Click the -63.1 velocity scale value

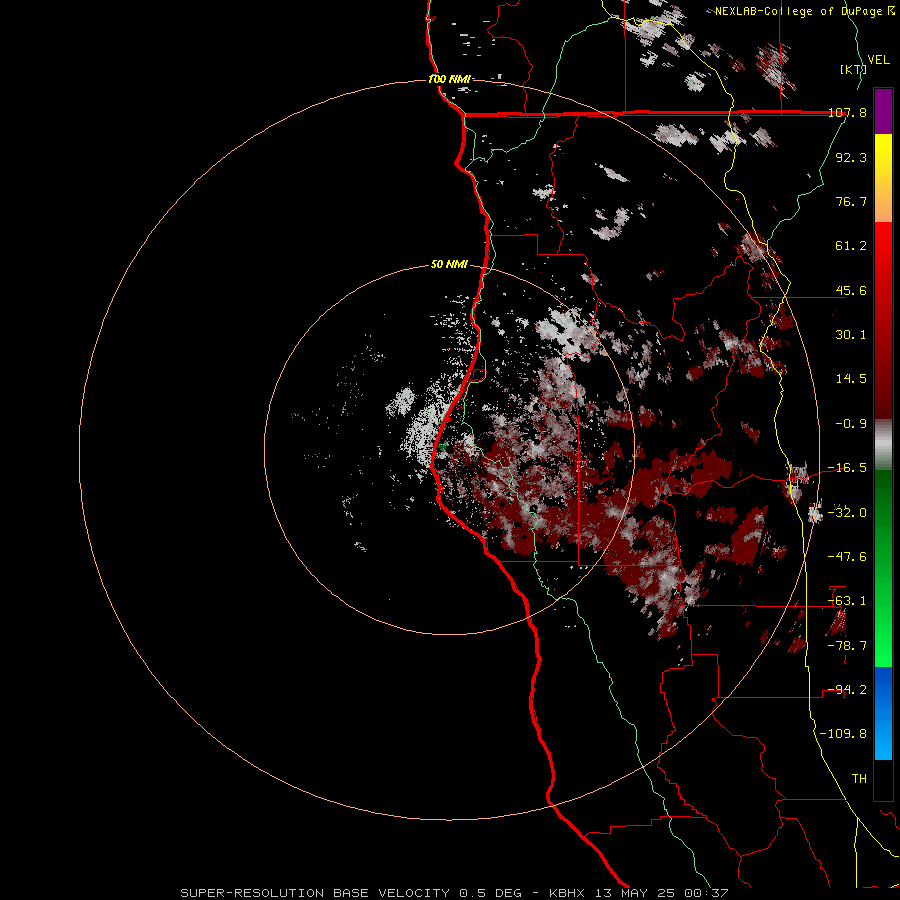click(847, 601)
